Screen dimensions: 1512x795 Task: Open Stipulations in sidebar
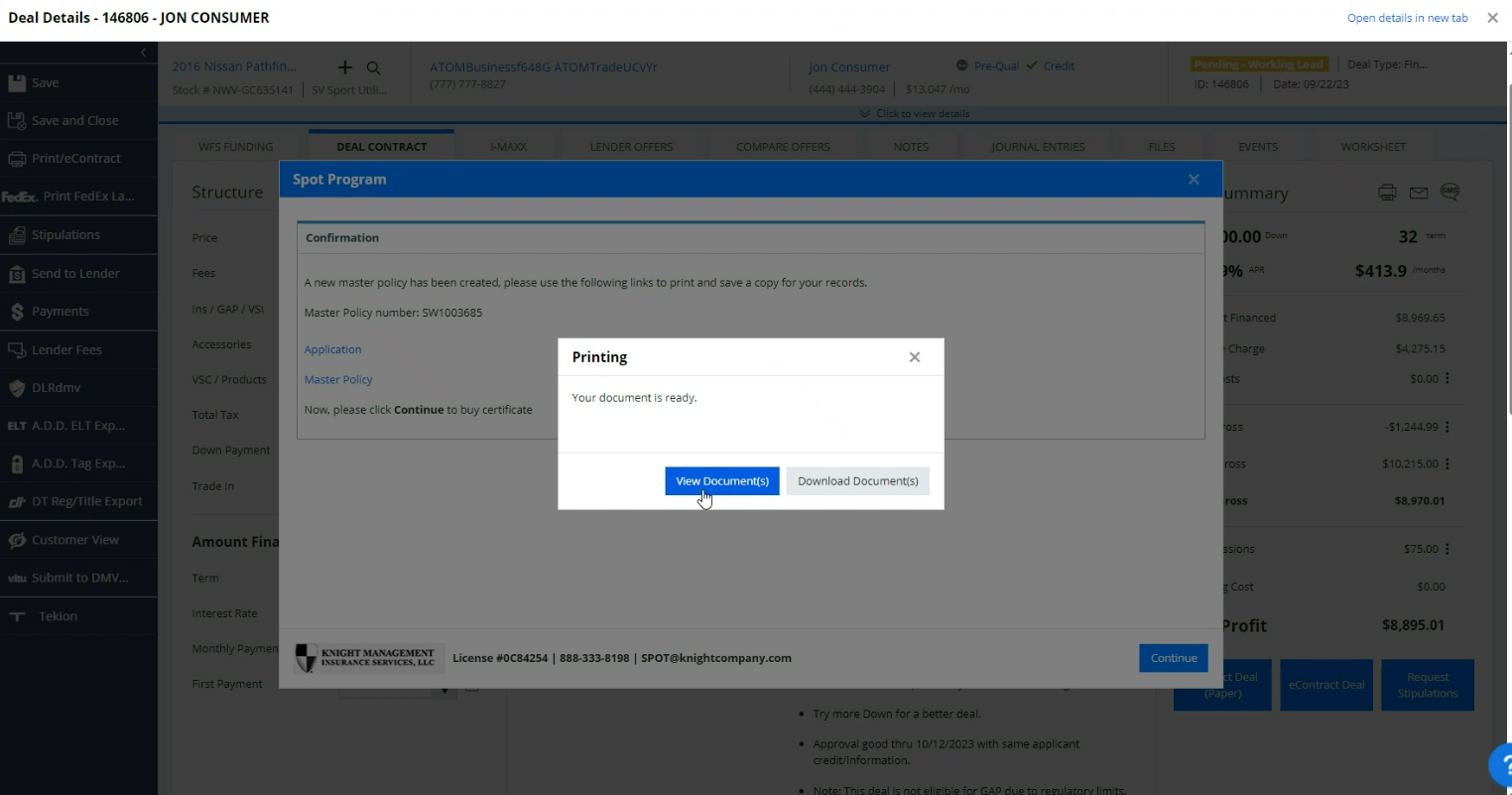78,235
